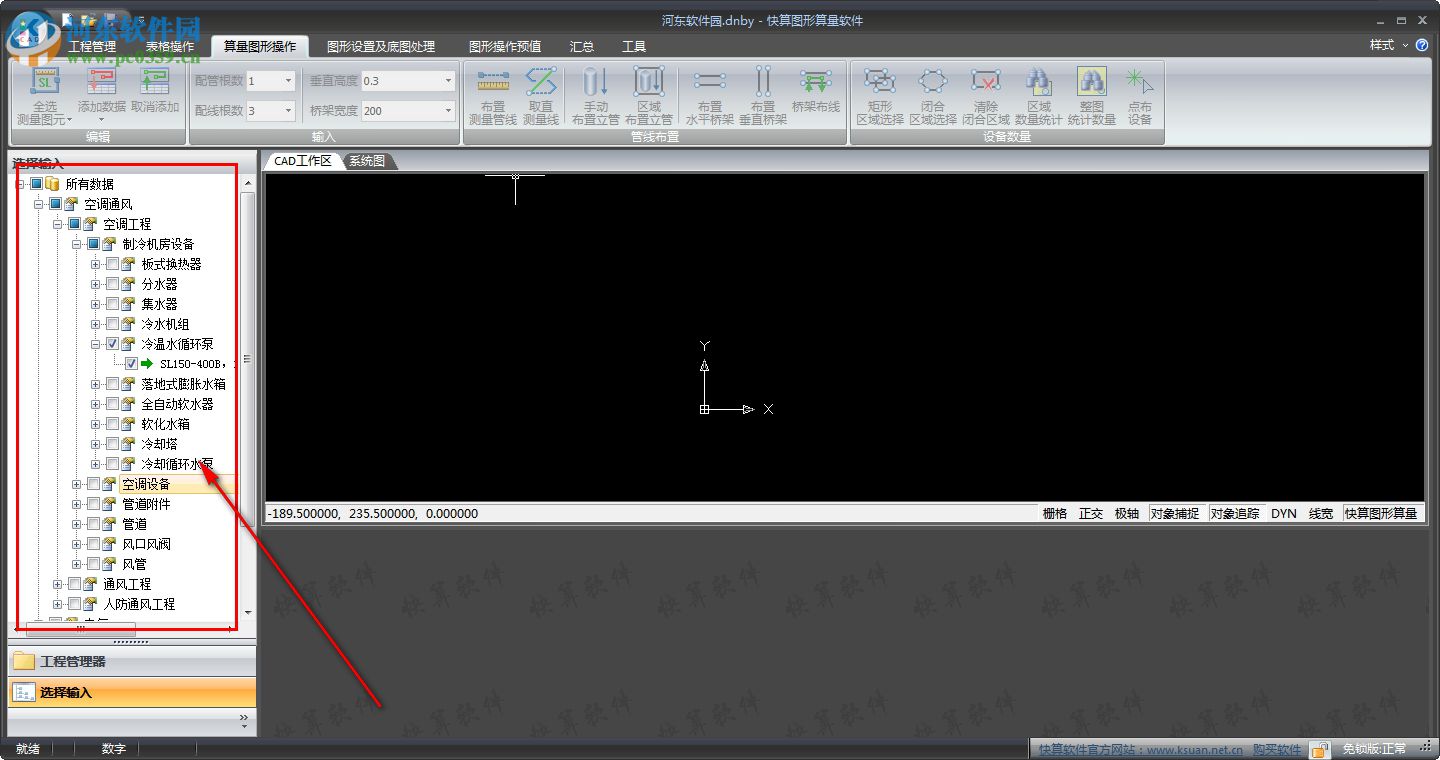The image size is (1440, 760).
Task: Check the 板式换热器 checkbox
Action: click(112, 264)
